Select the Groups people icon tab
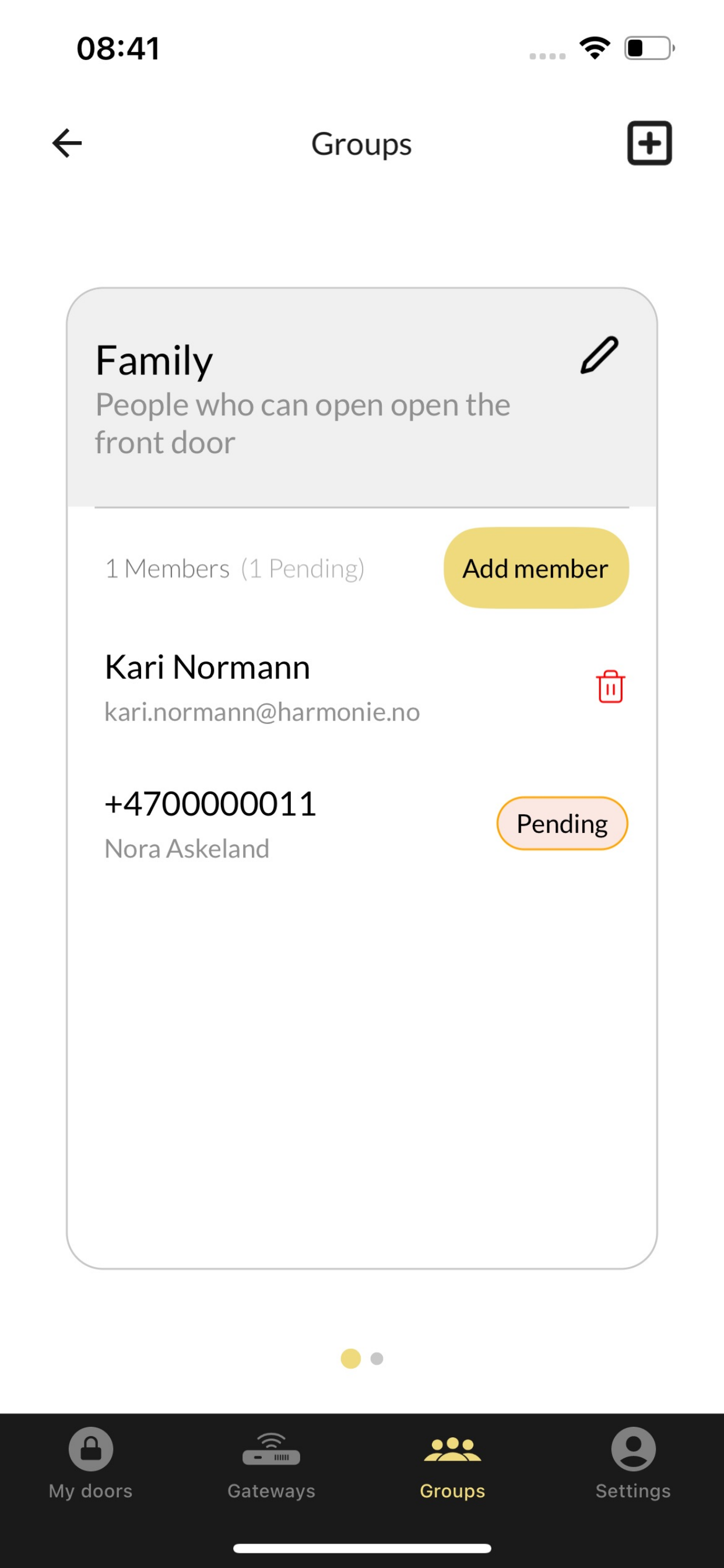The height and width of the screenshot is (1568, 724). click(x=452, y=1462)
